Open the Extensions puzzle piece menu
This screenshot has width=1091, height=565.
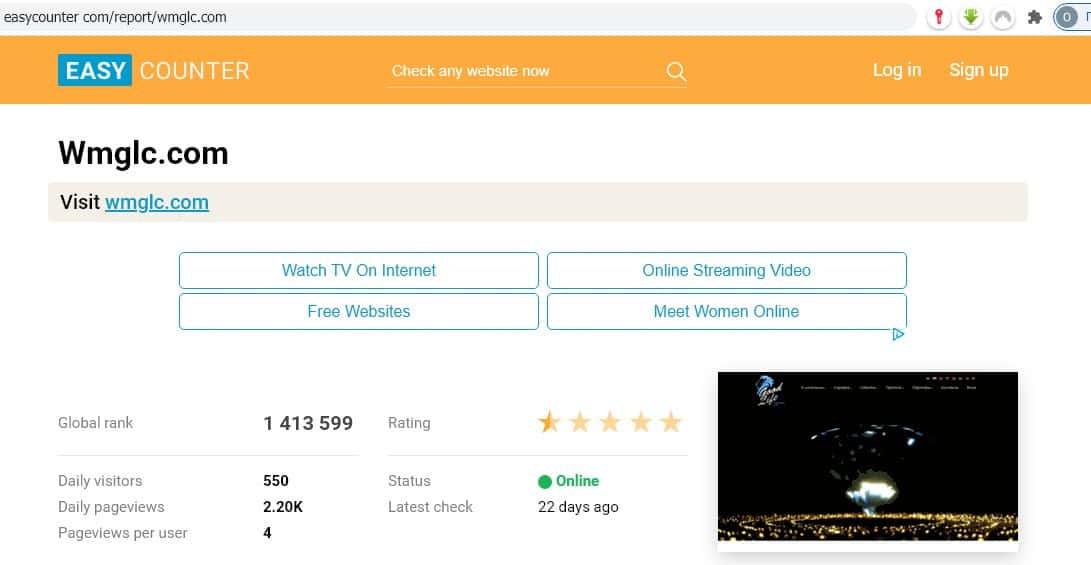tap(1035, 17)
